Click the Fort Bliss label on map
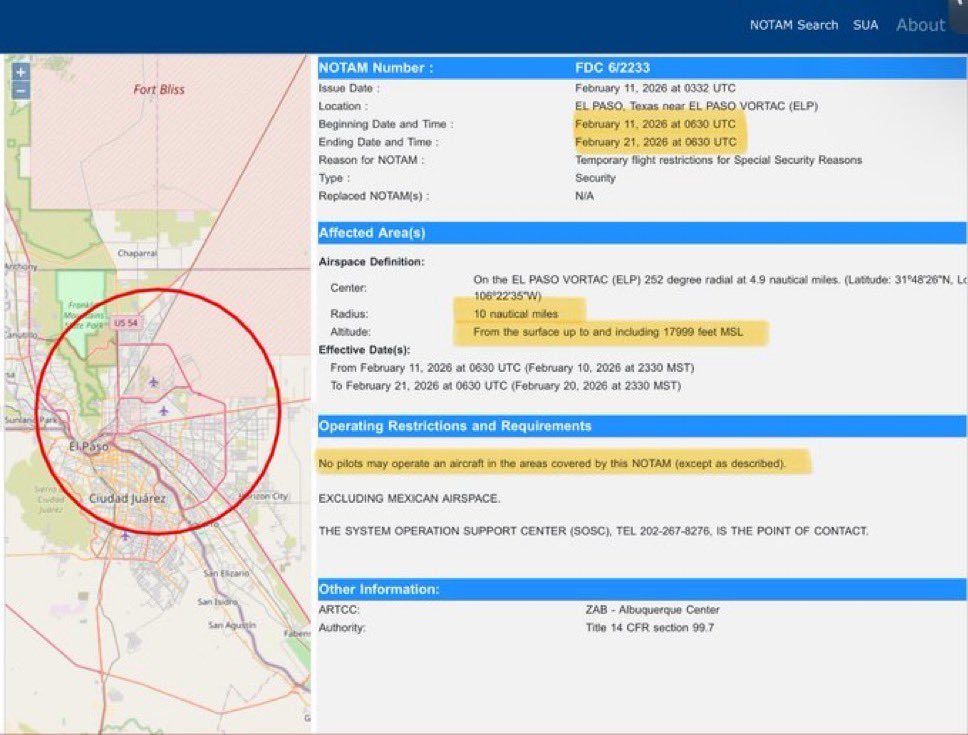Screen dimensions: 968x735 point(159,89)
